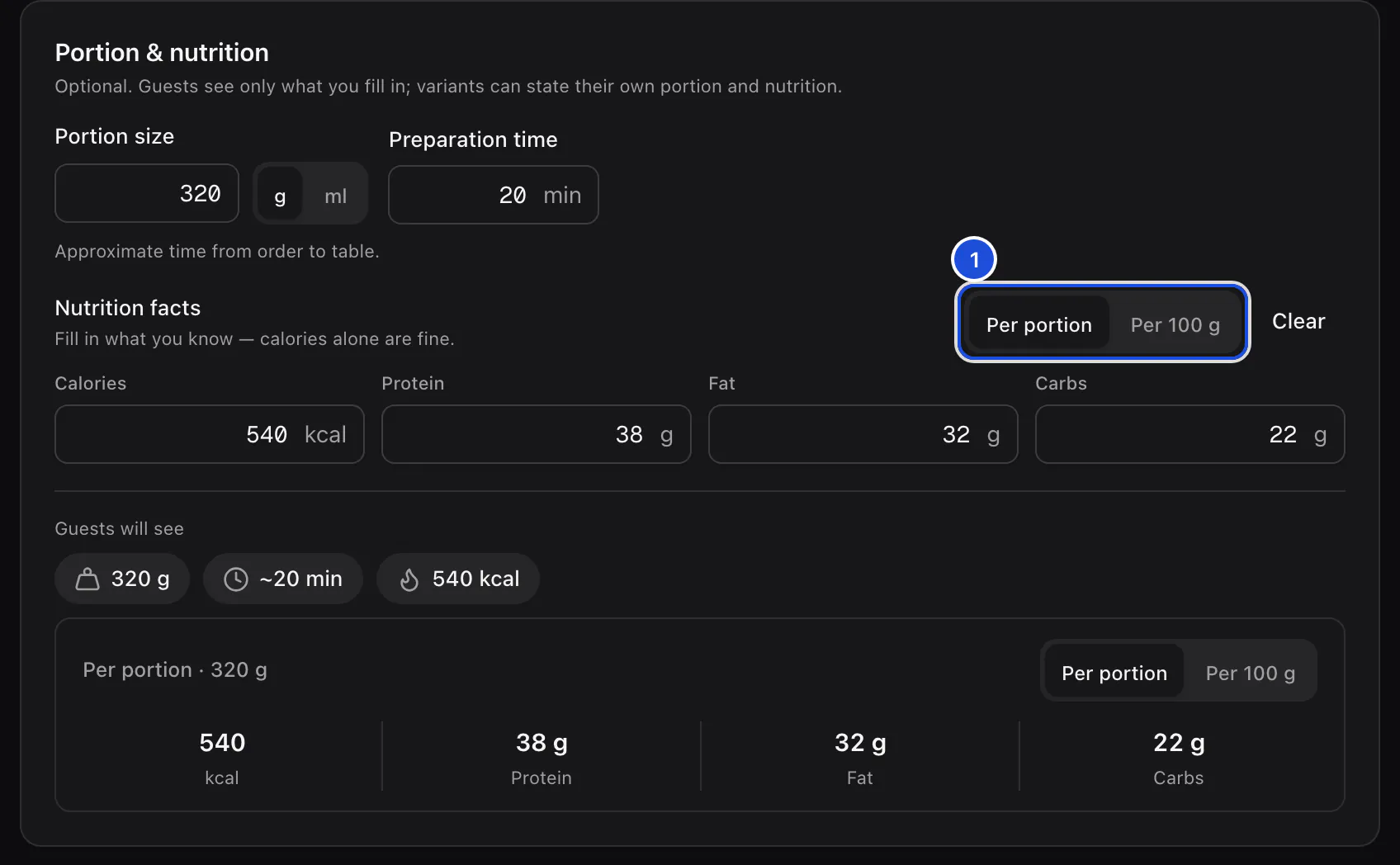Screen dimensions: 1400x865
Task: Edit the Carbs field showing 22 g
Action: (1190, 434)
